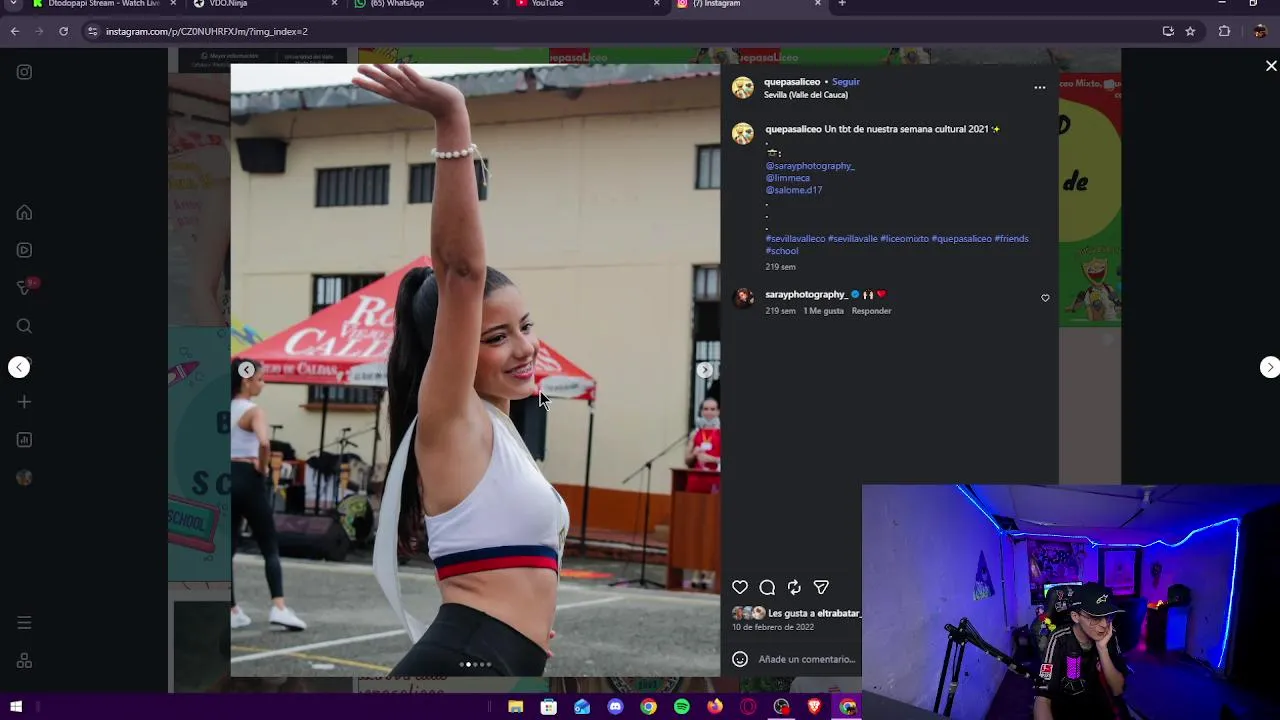Viewport: 1280px width, 720px height.
Task: View who liked via Les gusta a eltrabatar_
Action: [x=814, y=613]
